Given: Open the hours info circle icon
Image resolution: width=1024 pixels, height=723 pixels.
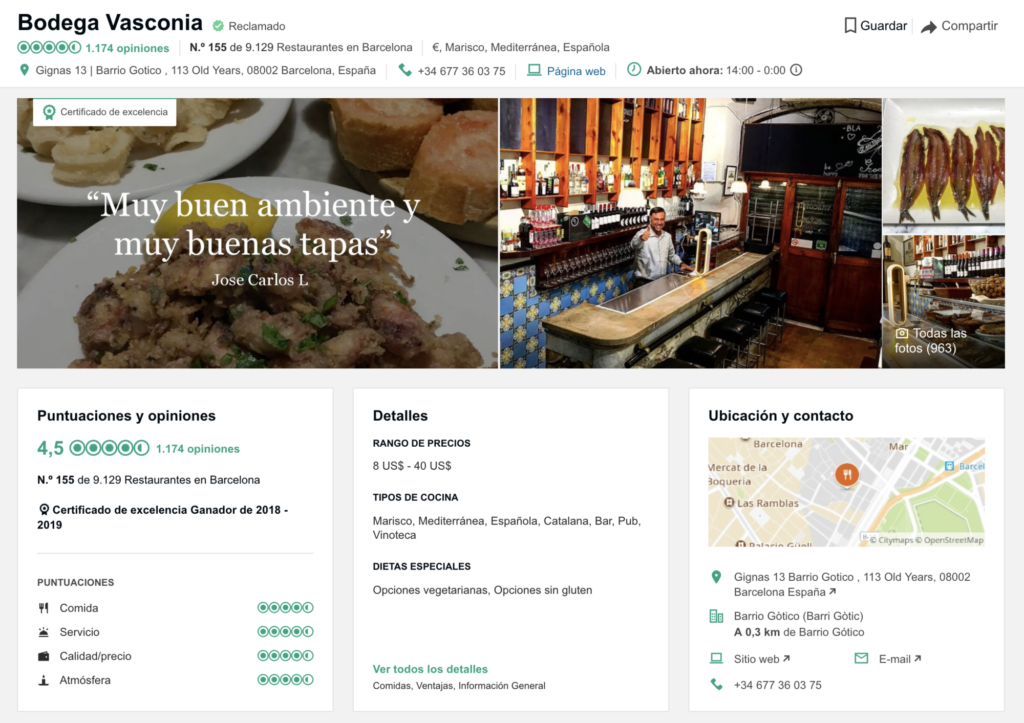Looking at the screenshot, I should coord(796,70).
